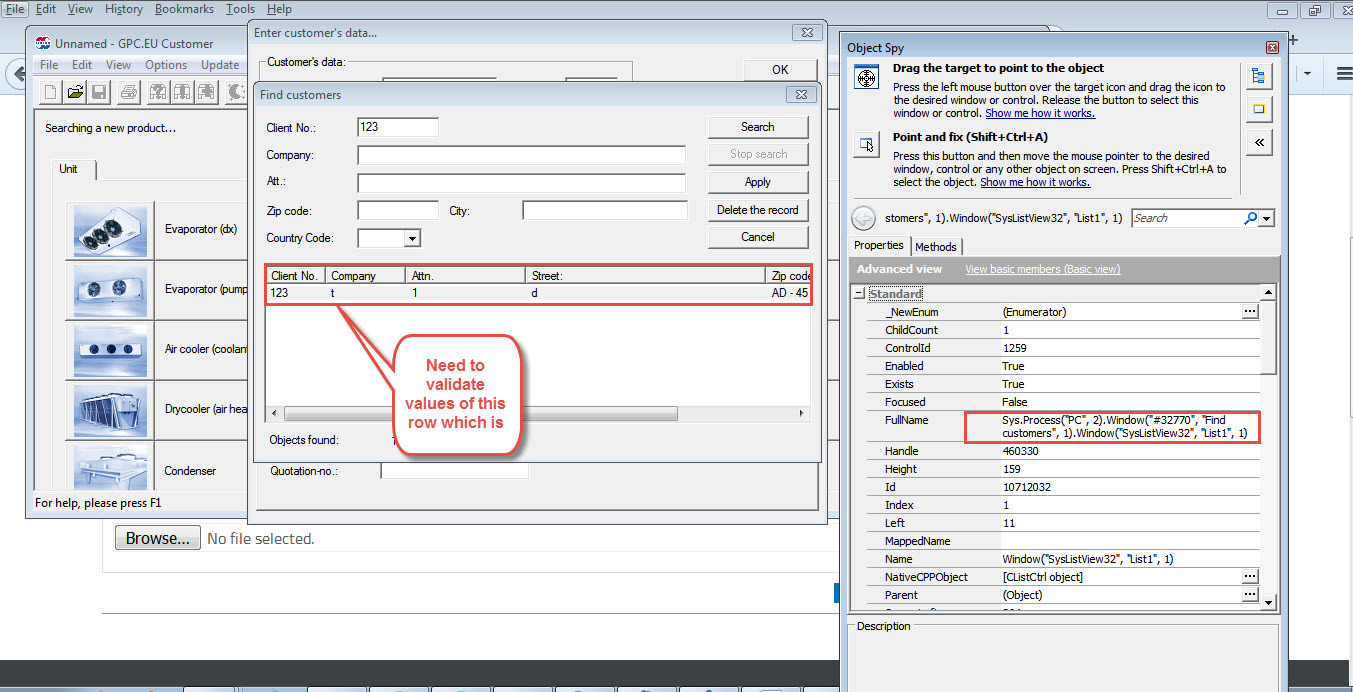Create a new document with the blank page icon

coord(49,91)
